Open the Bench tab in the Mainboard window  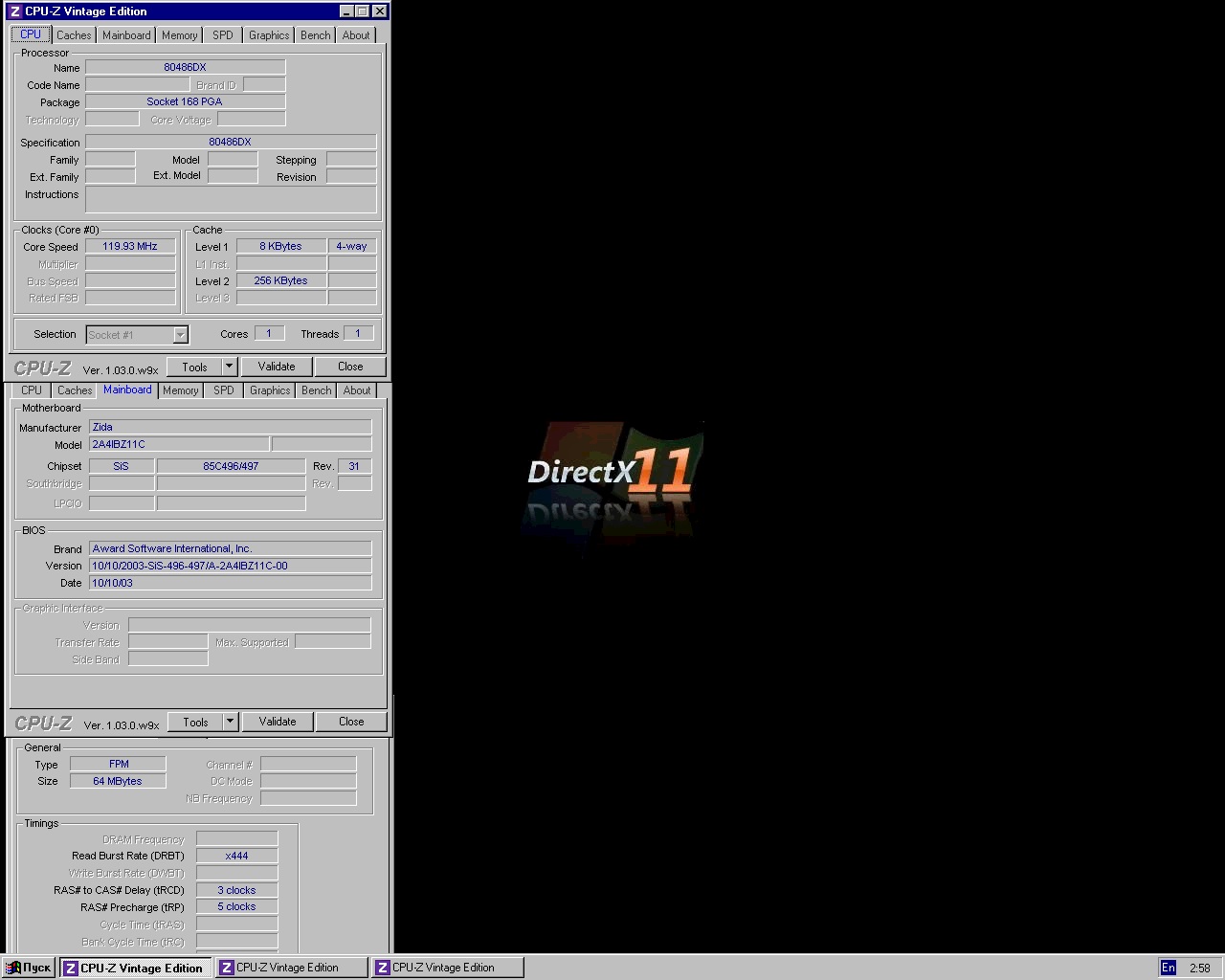coord(317,390)
